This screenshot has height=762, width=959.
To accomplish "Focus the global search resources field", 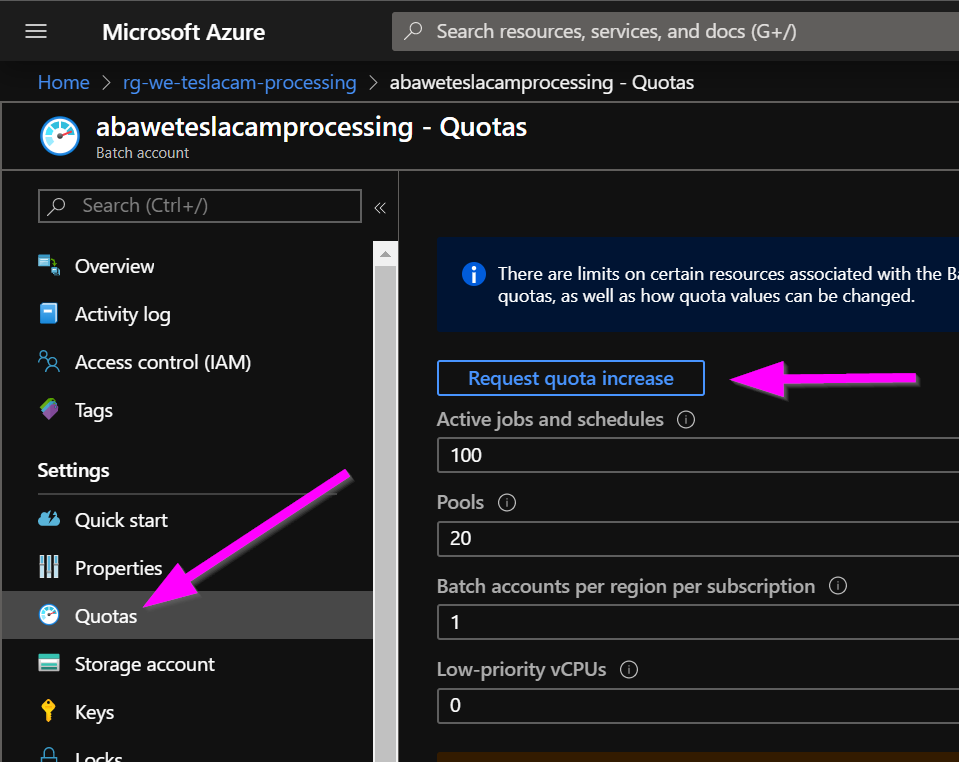I will coord(675,31).
